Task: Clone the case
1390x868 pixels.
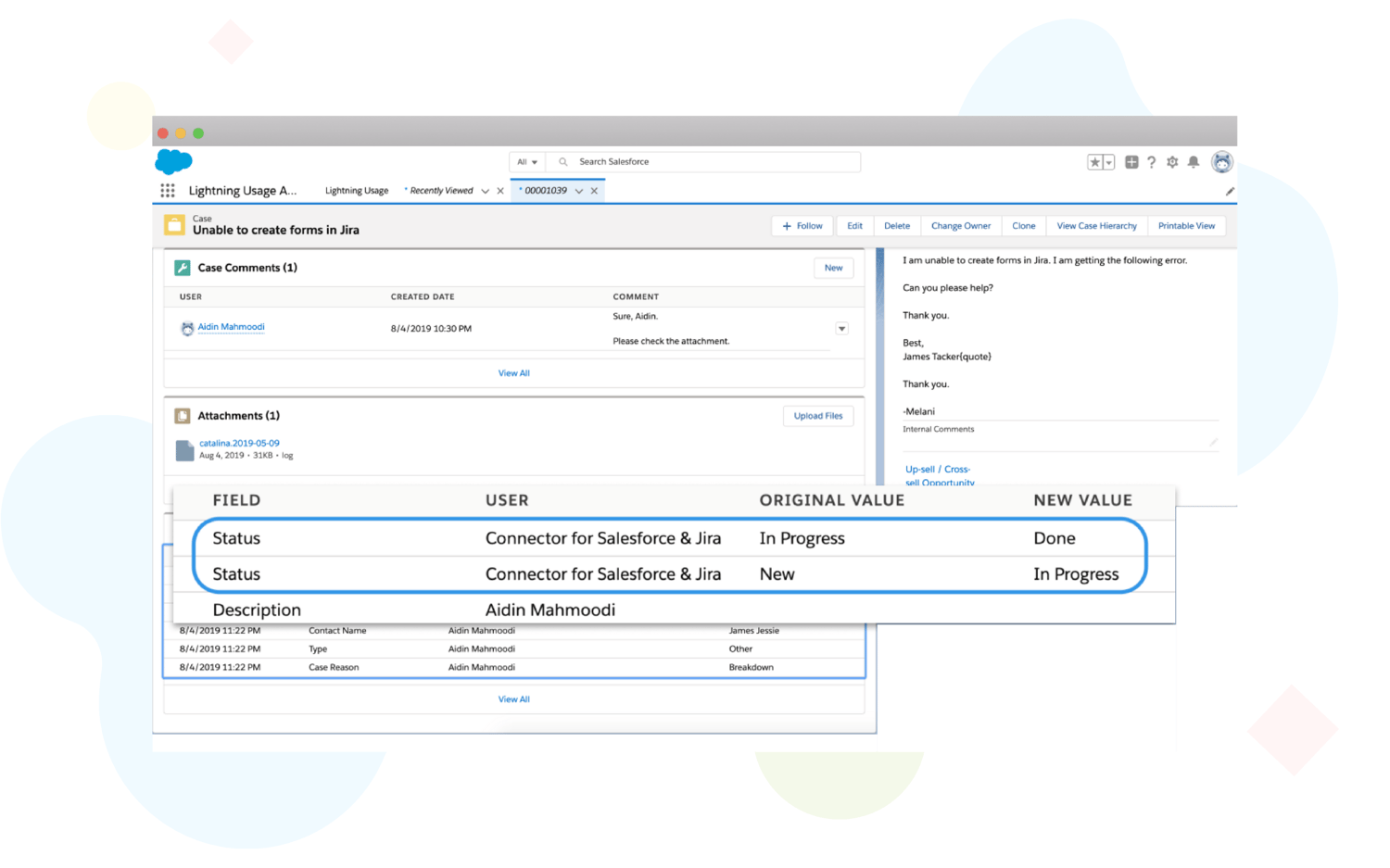Action: point(1024,226)
